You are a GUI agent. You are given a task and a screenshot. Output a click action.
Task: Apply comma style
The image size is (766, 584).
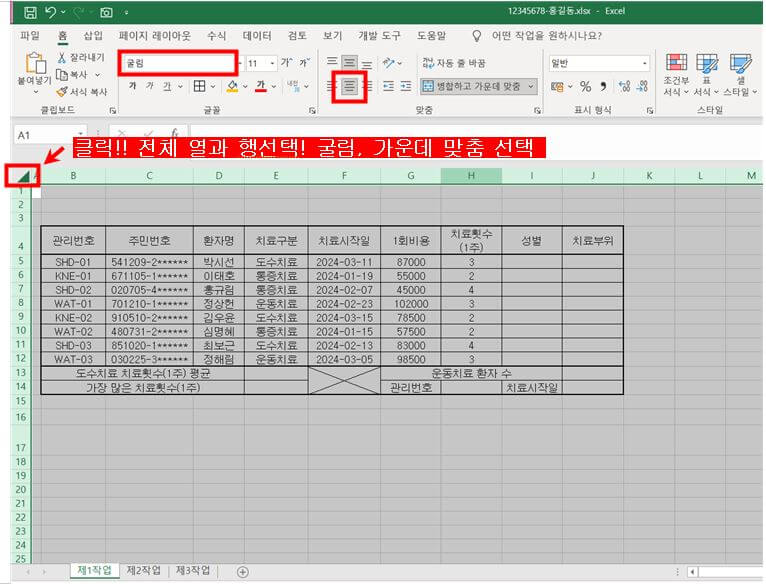pyautogui.click(x=604, y=87)
